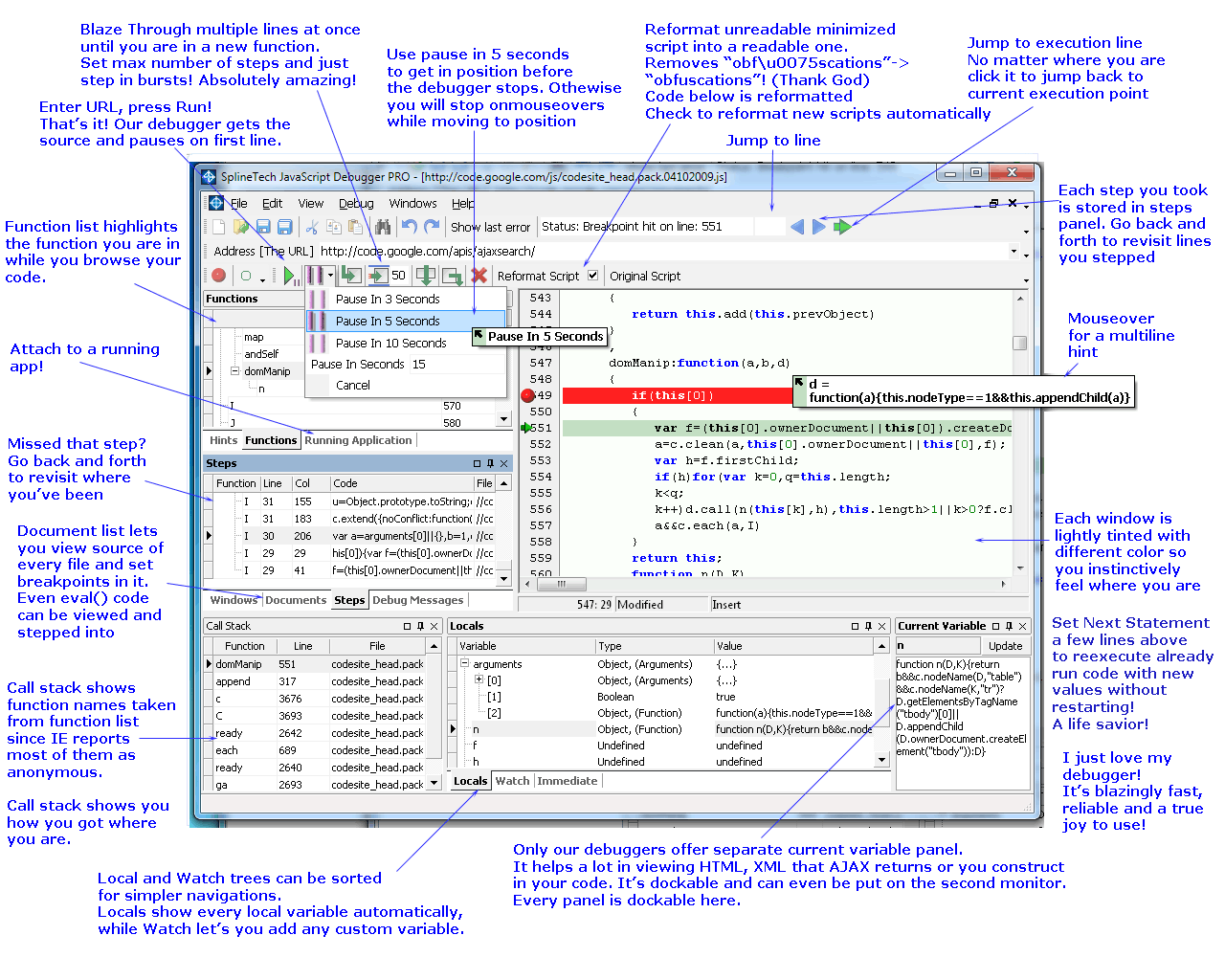Expand the [0] node in Locals

pyautogui.click(x=479, y=679)
